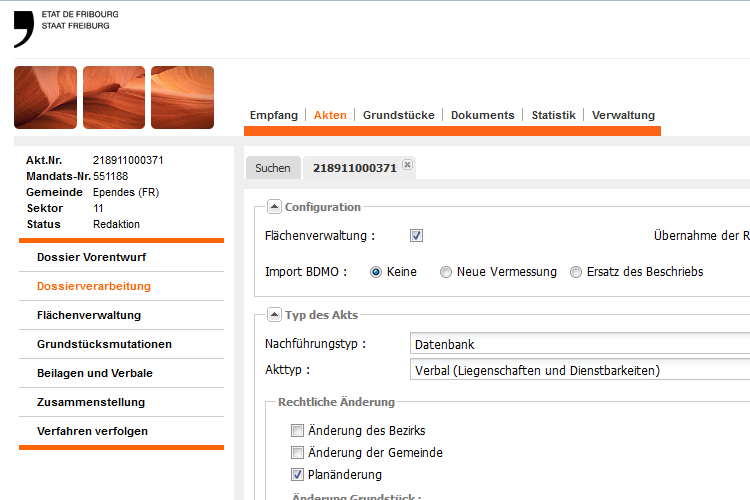750x500 pixels.
Task: Click the third canyon banner image
Action: tap(182, 98)
